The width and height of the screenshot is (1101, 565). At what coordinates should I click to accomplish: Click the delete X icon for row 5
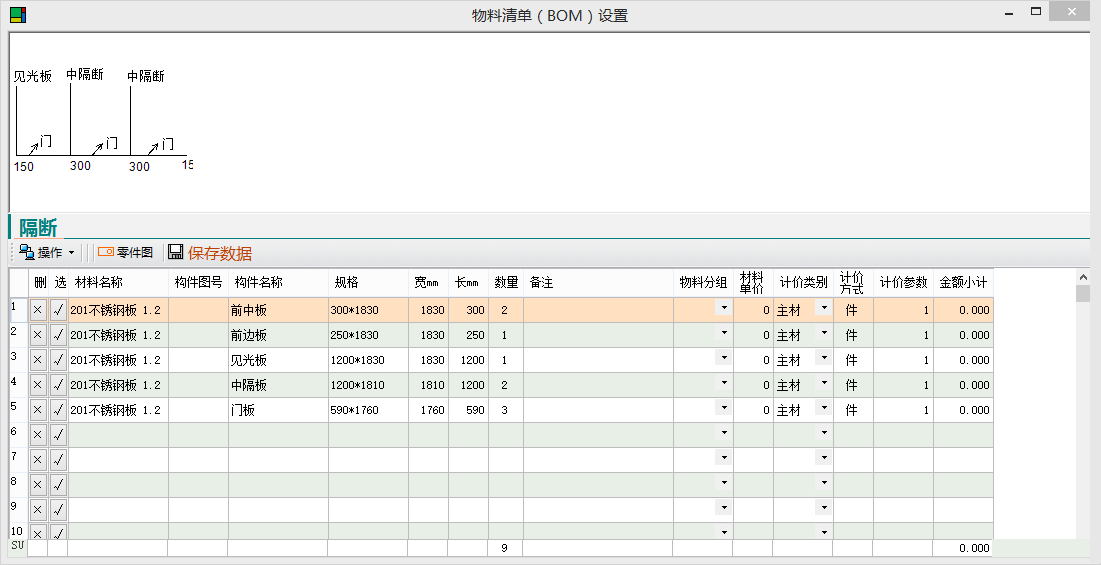38,410
